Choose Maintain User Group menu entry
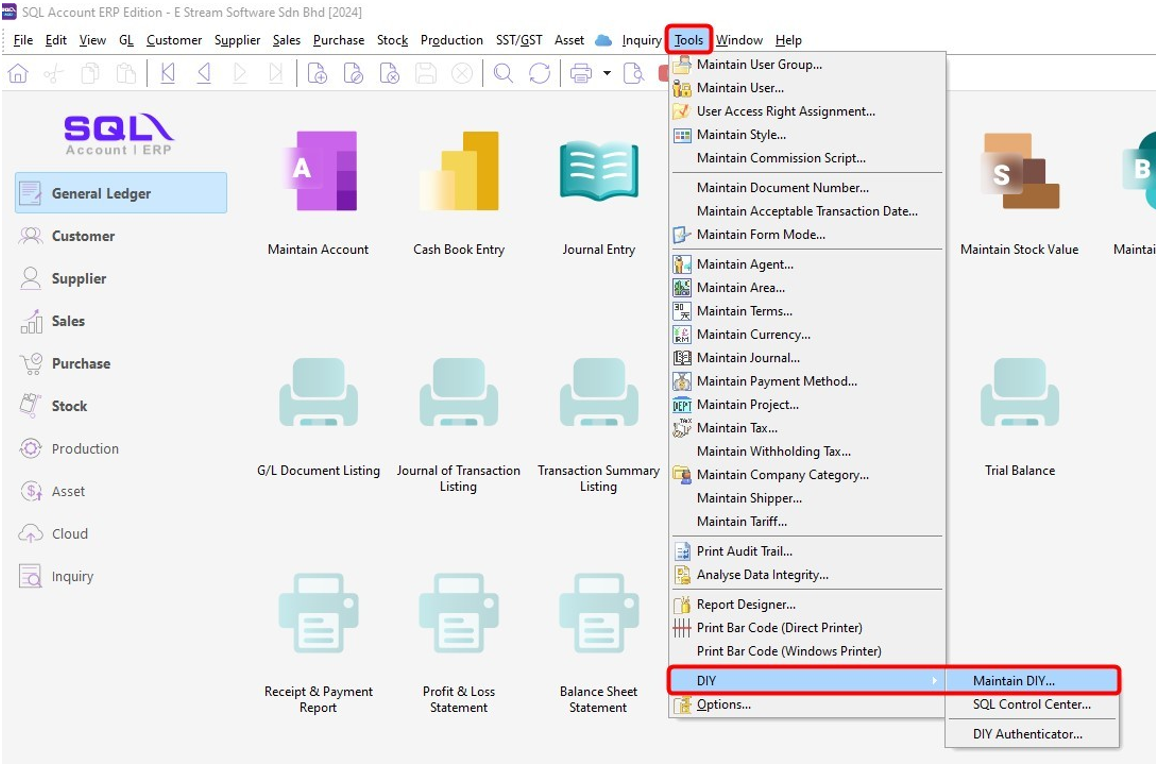The image size is (1156, 765). pos(759,65)
